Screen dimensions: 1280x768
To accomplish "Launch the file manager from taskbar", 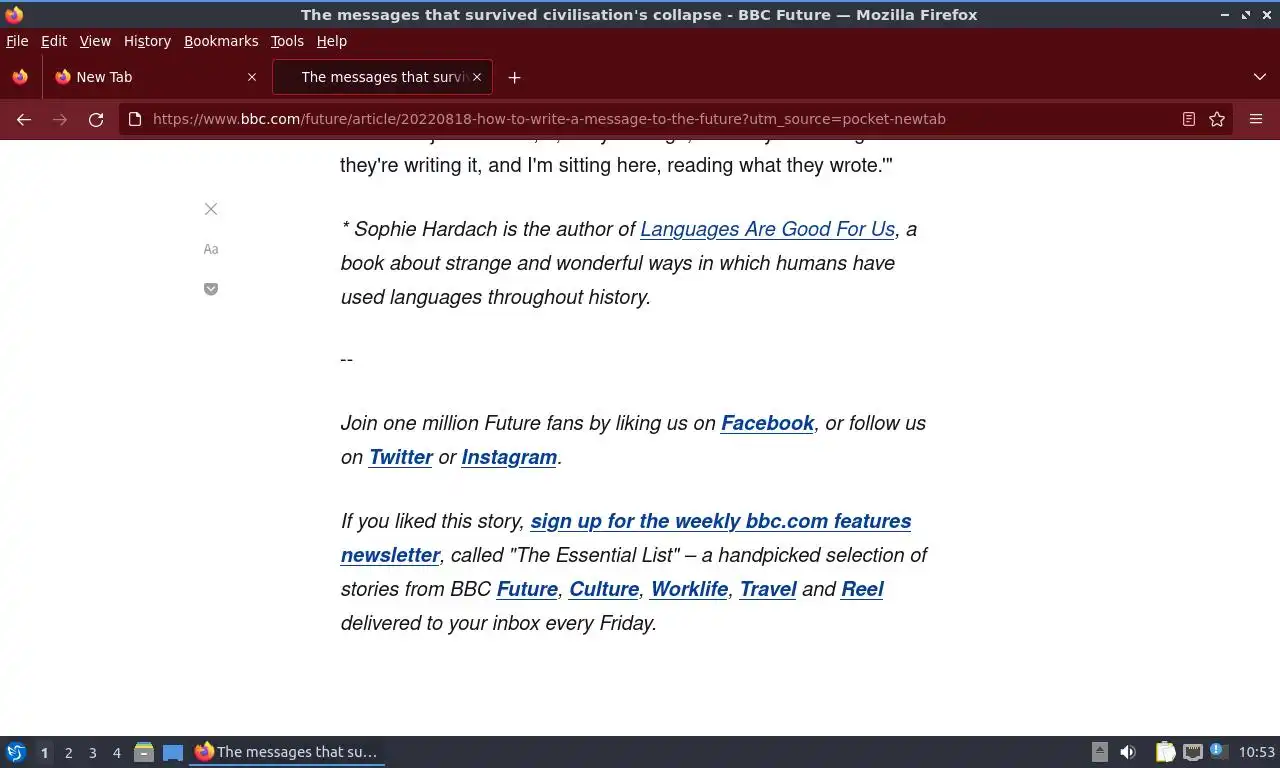I will coord(144,752).
